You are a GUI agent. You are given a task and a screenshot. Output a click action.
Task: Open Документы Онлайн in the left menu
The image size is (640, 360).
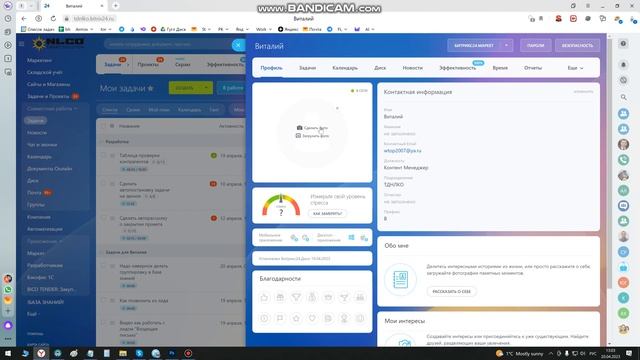coord(49,169)
